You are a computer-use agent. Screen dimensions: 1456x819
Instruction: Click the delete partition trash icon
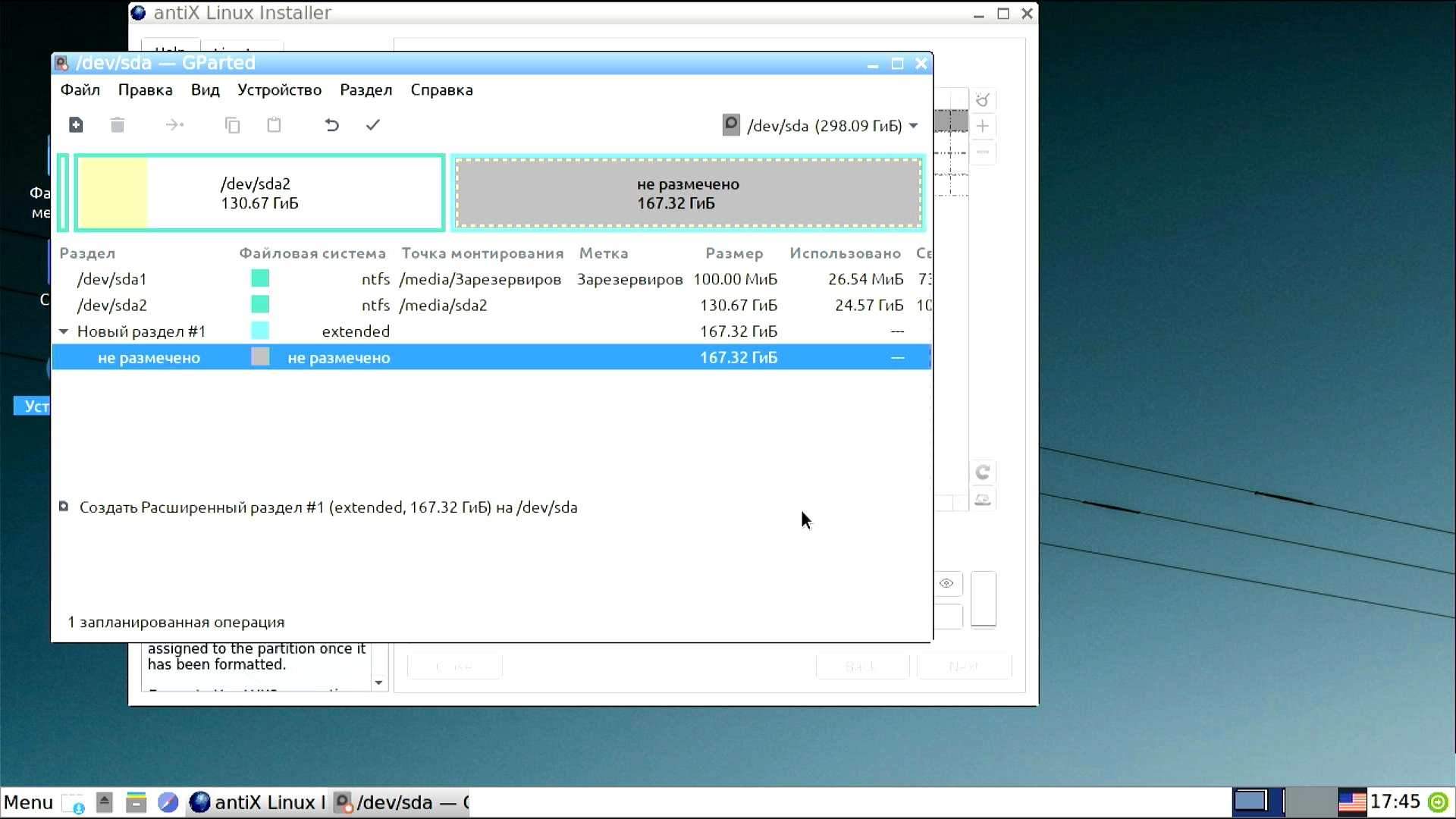[x=118, y=125]
